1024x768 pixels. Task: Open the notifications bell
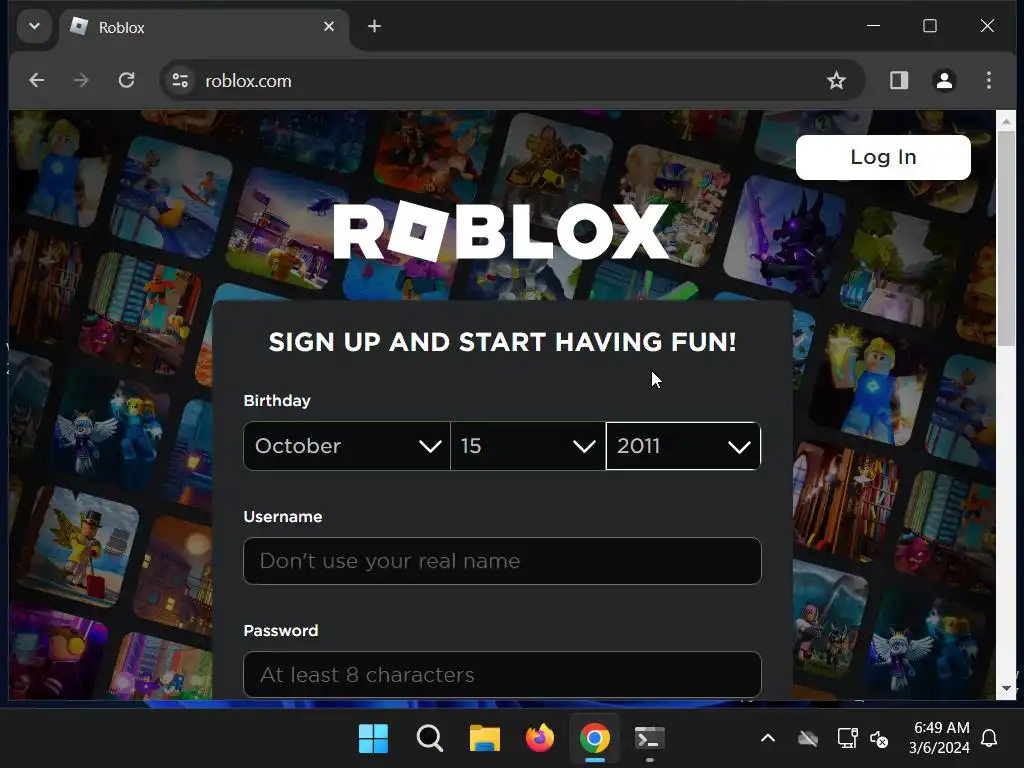point(989,739)
